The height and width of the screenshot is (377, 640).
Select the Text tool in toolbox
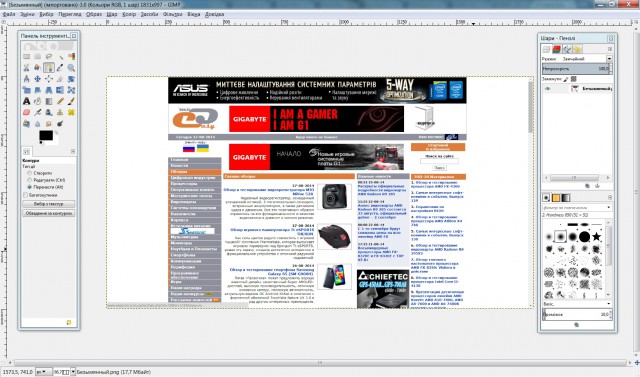[x=27, y=101]
